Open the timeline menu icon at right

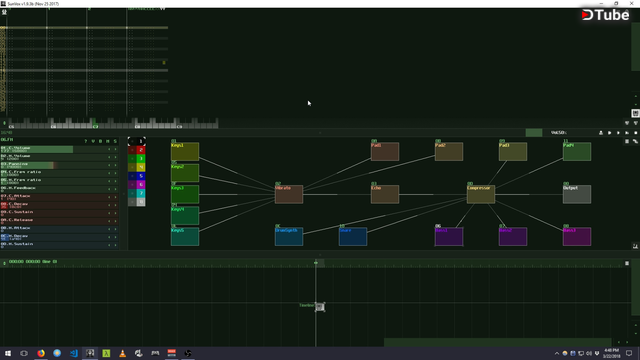click(627, 263)
